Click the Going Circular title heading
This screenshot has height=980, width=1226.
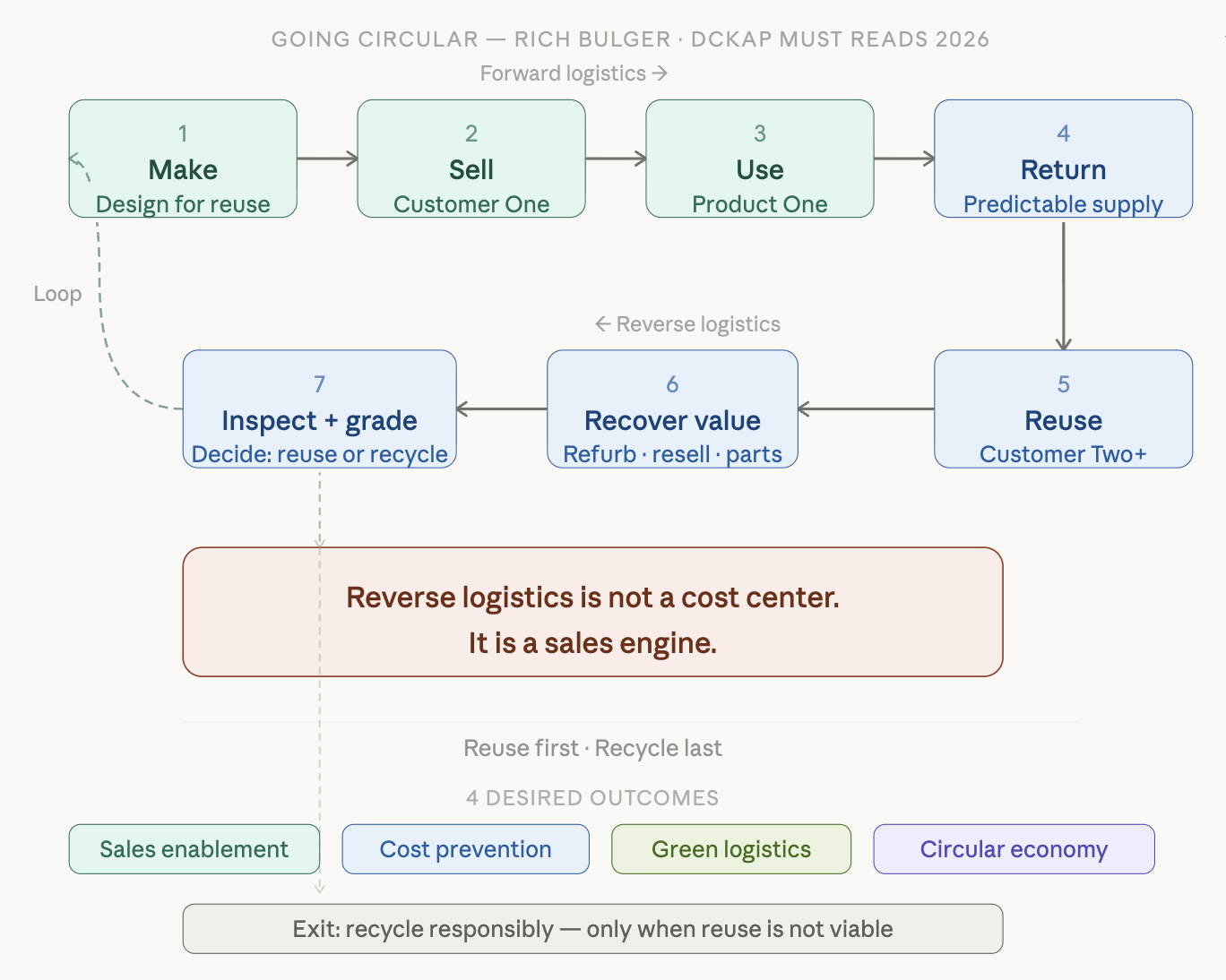point(631,39)
